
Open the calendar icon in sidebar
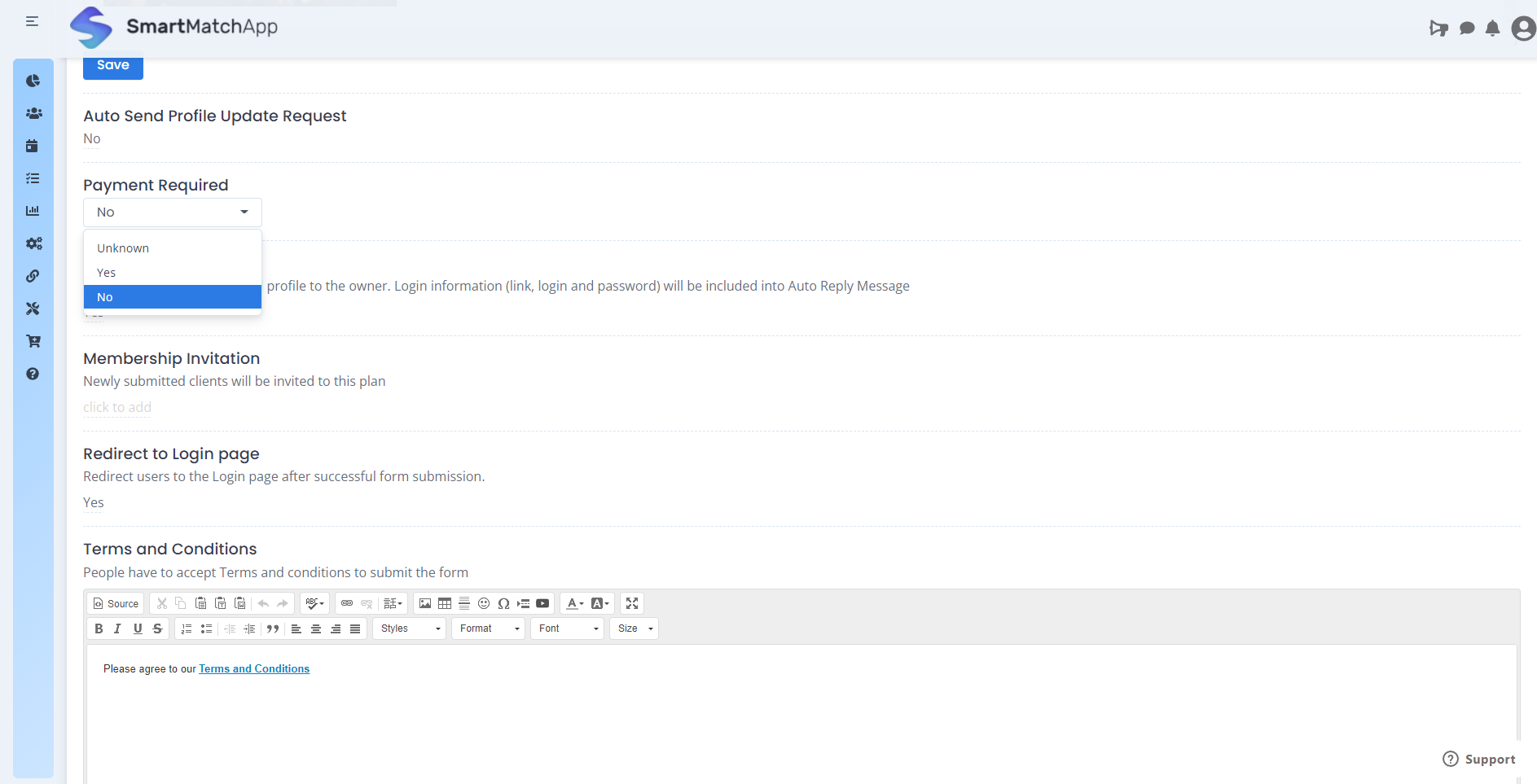click(x=33, y=146)
